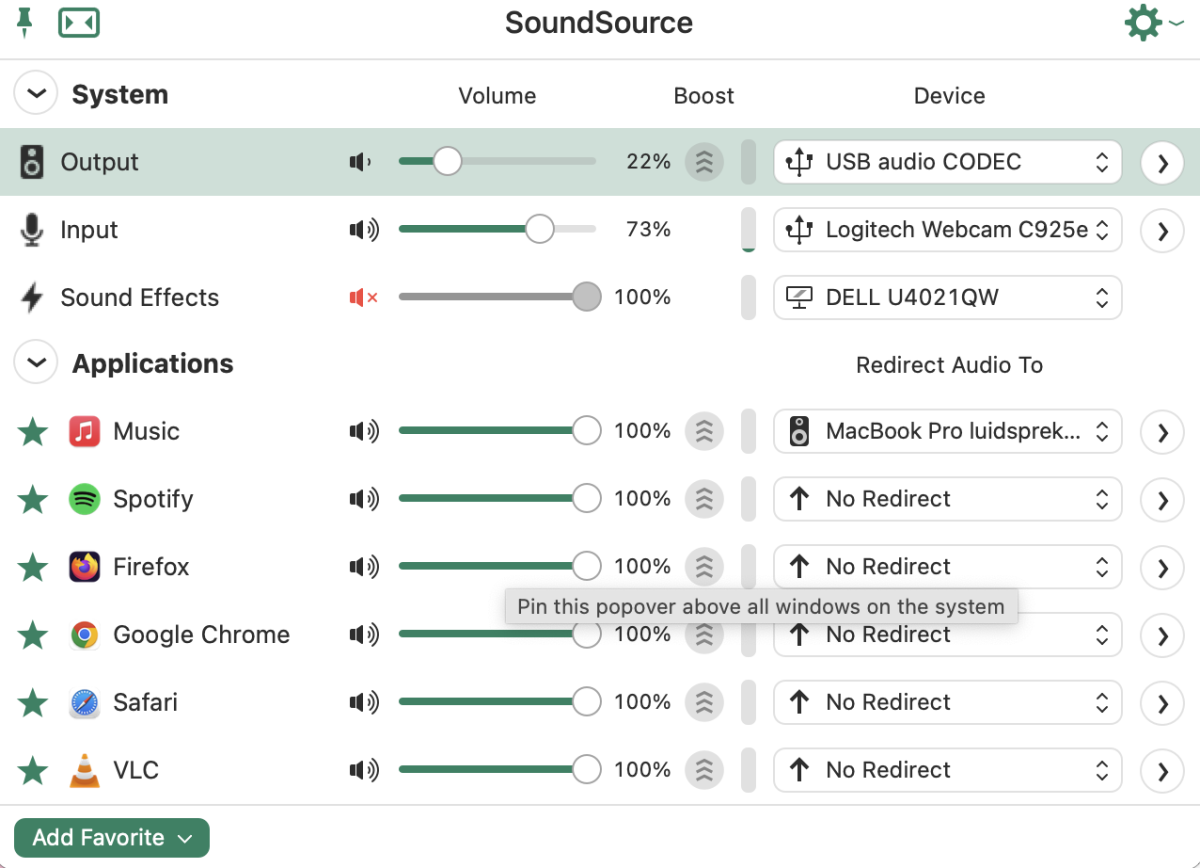The height and width of the screenshot is (868, 1200).
Task: Open Sound Effects device dropdown DELL U4021QW
Action: tap(948, 297)
